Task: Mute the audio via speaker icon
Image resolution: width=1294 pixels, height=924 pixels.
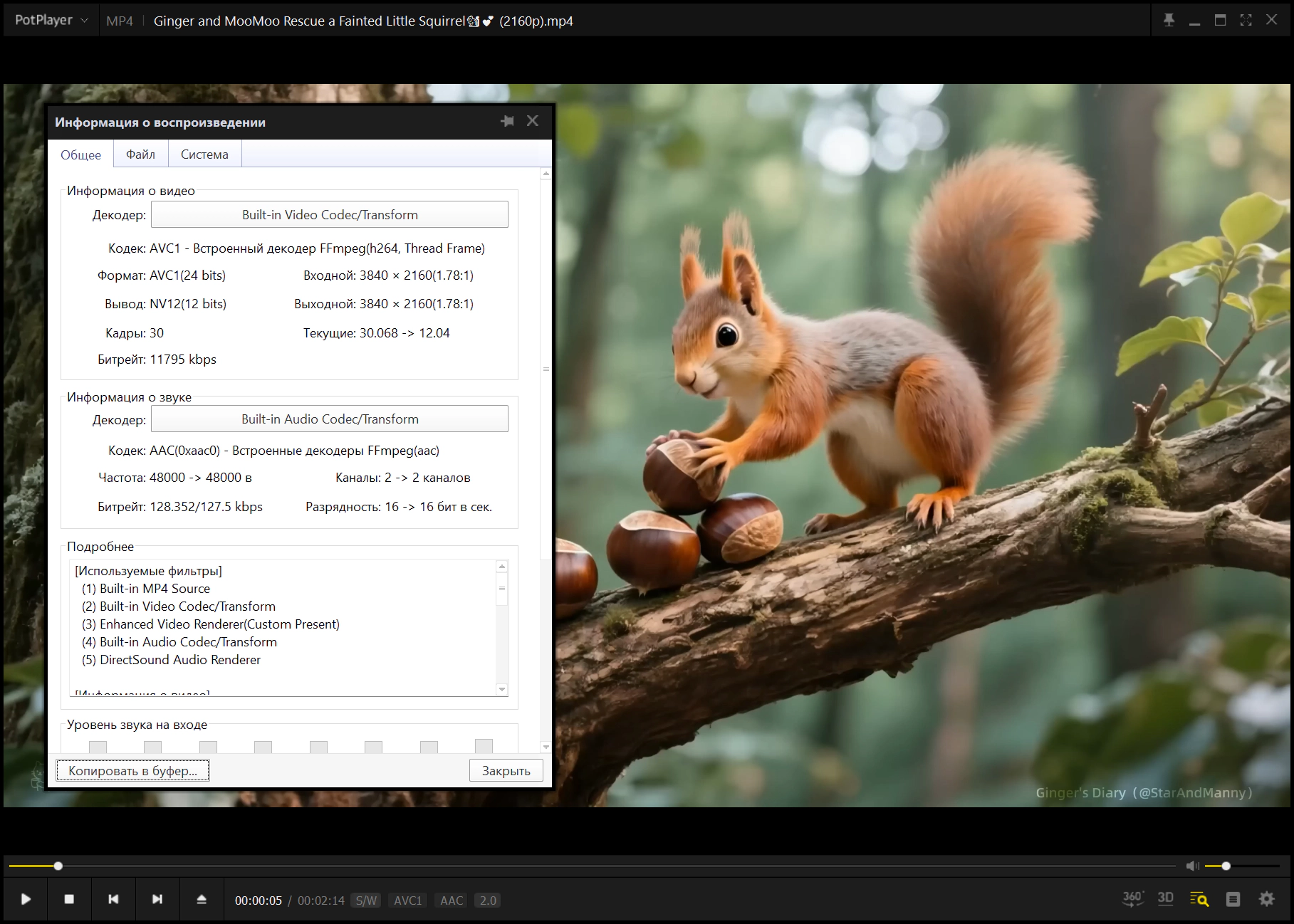Action: pyautogui.click(x=1192, y=866)
